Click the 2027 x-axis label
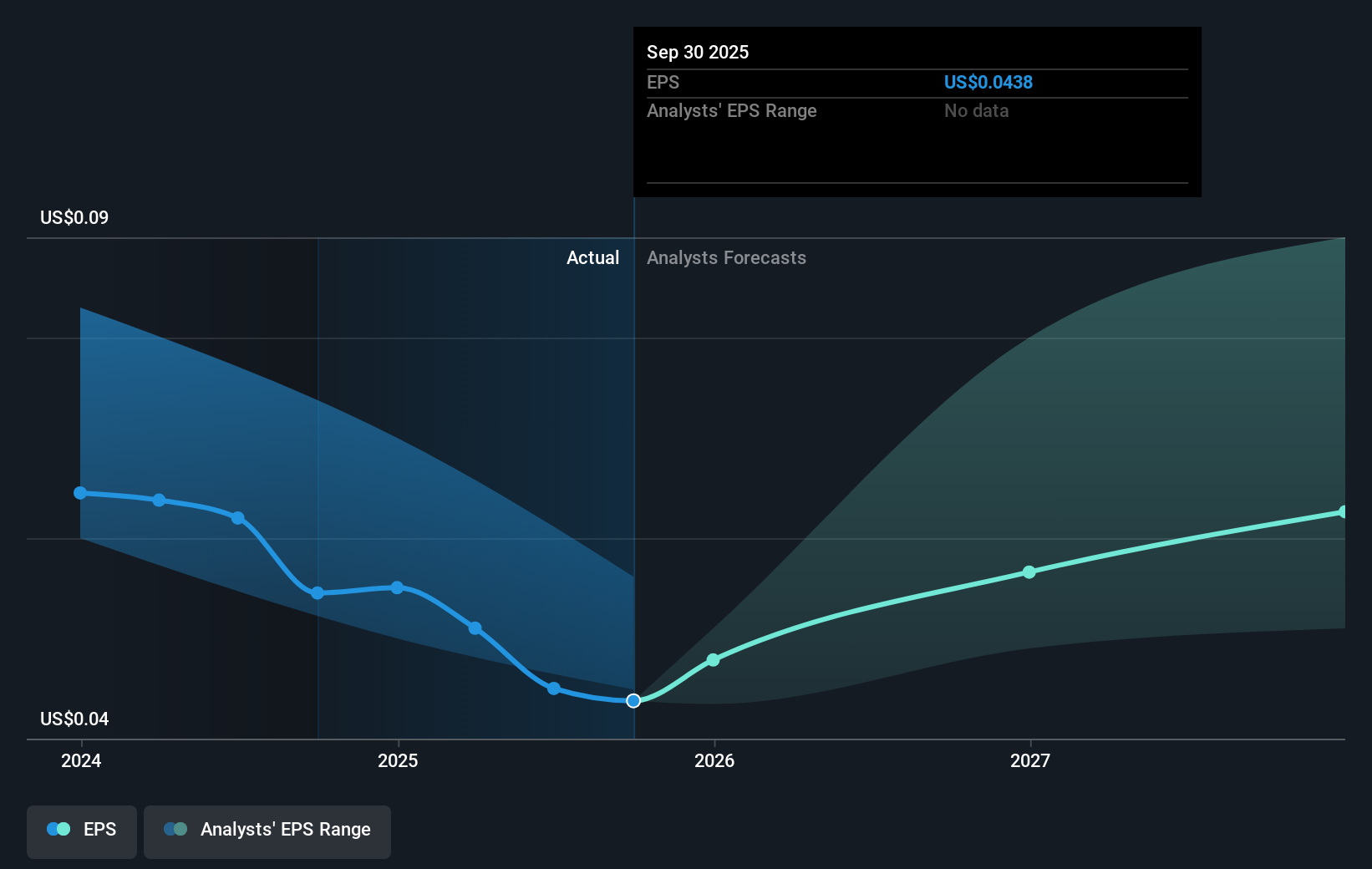This screenshot has height=869, width=1372. coord(1030,760)
